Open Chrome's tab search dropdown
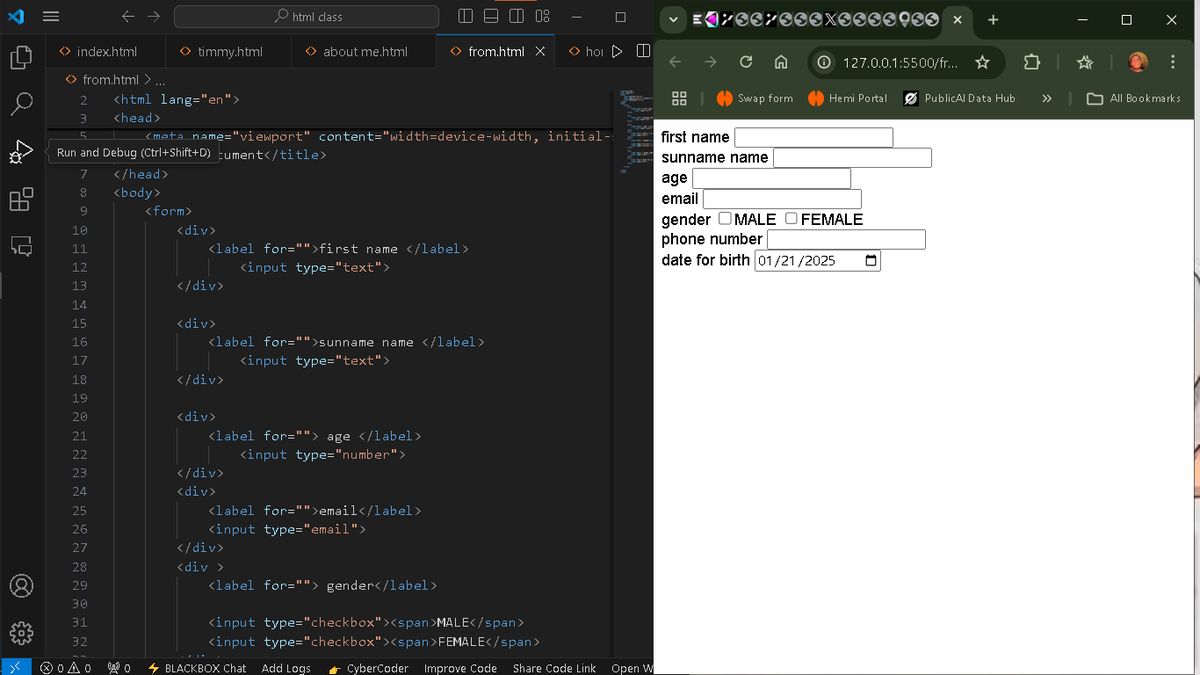 point(672,18)
